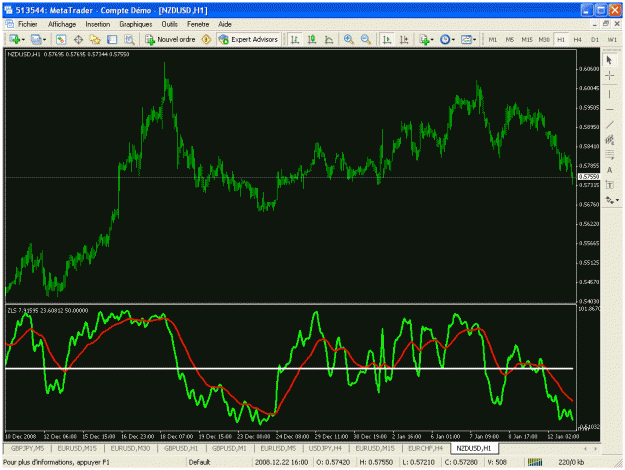Open the Graphiques menu
The width and height of the screenshot is (625, 470).
pos(136,24)
